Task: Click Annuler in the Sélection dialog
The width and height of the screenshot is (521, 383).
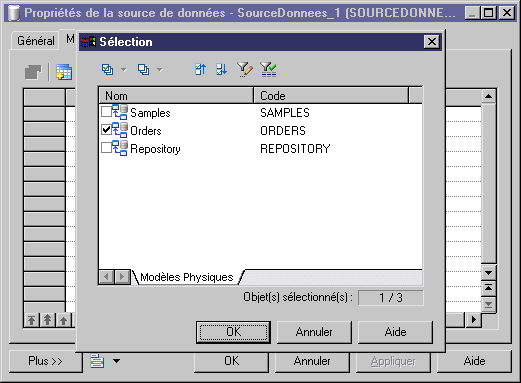Action: [314, 332]
